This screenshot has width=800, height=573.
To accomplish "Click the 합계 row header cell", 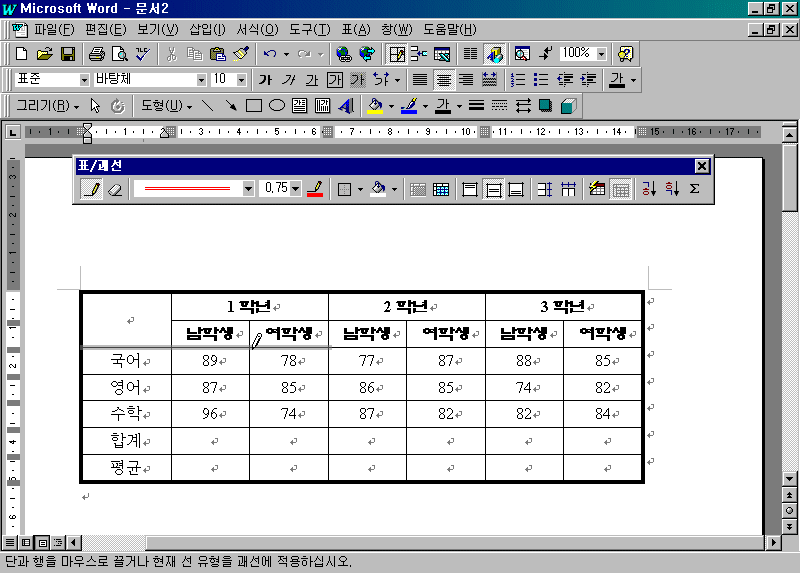I will pos(126,441).
